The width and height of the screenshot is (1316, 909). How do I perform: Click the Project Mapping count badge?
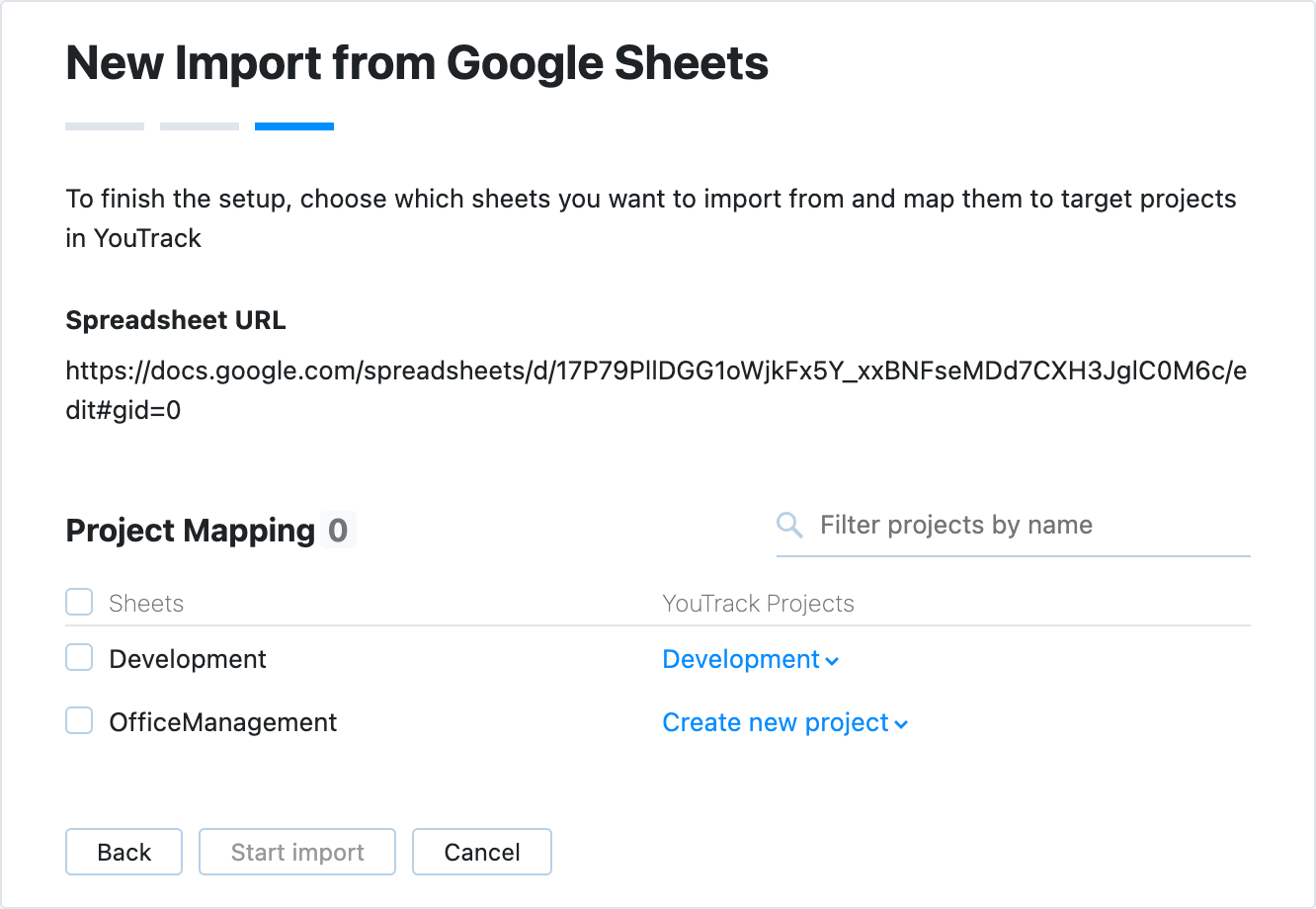(x=339, y=531)
